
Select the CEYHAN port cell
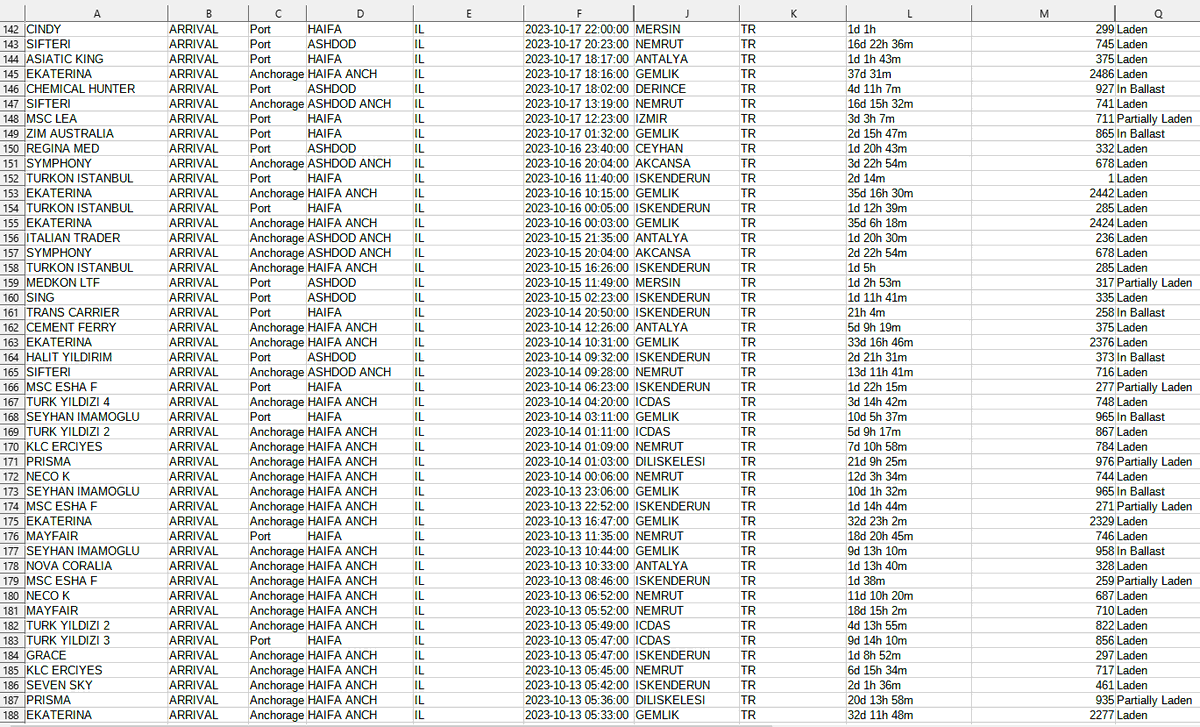pyautogui.click(x=686, y=148)
